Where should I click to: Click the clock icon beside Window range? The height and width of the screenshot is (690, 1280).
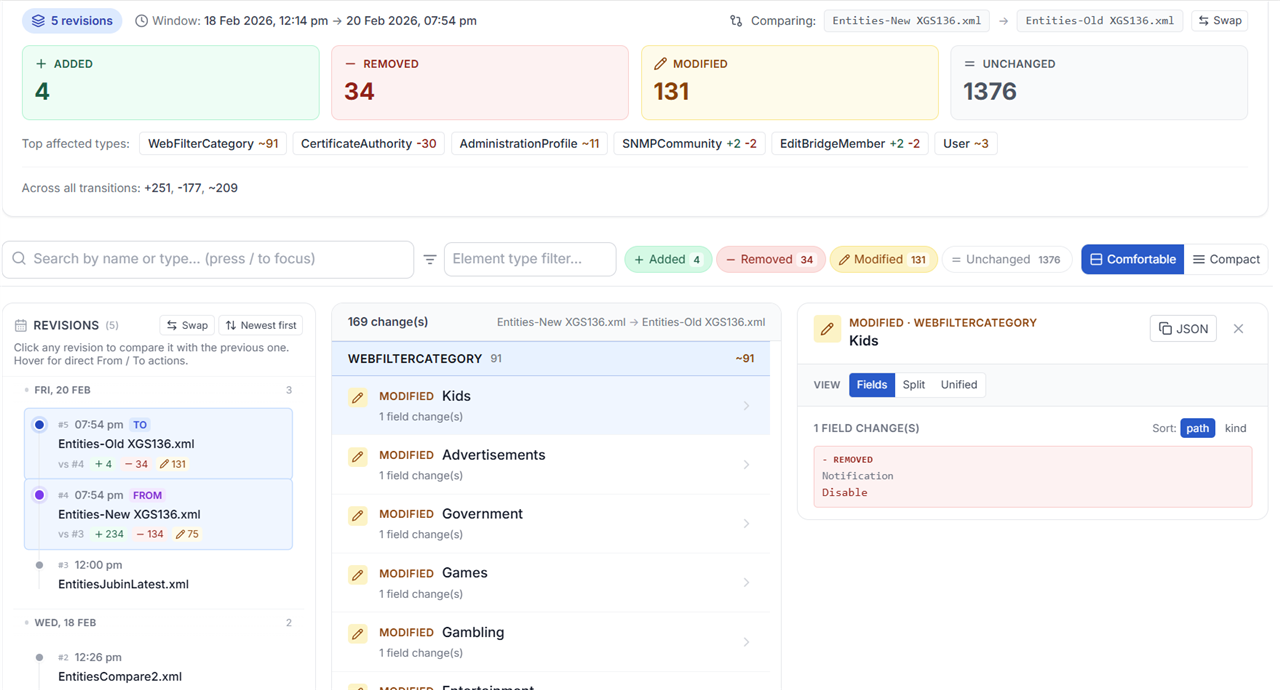coord(142,21)
